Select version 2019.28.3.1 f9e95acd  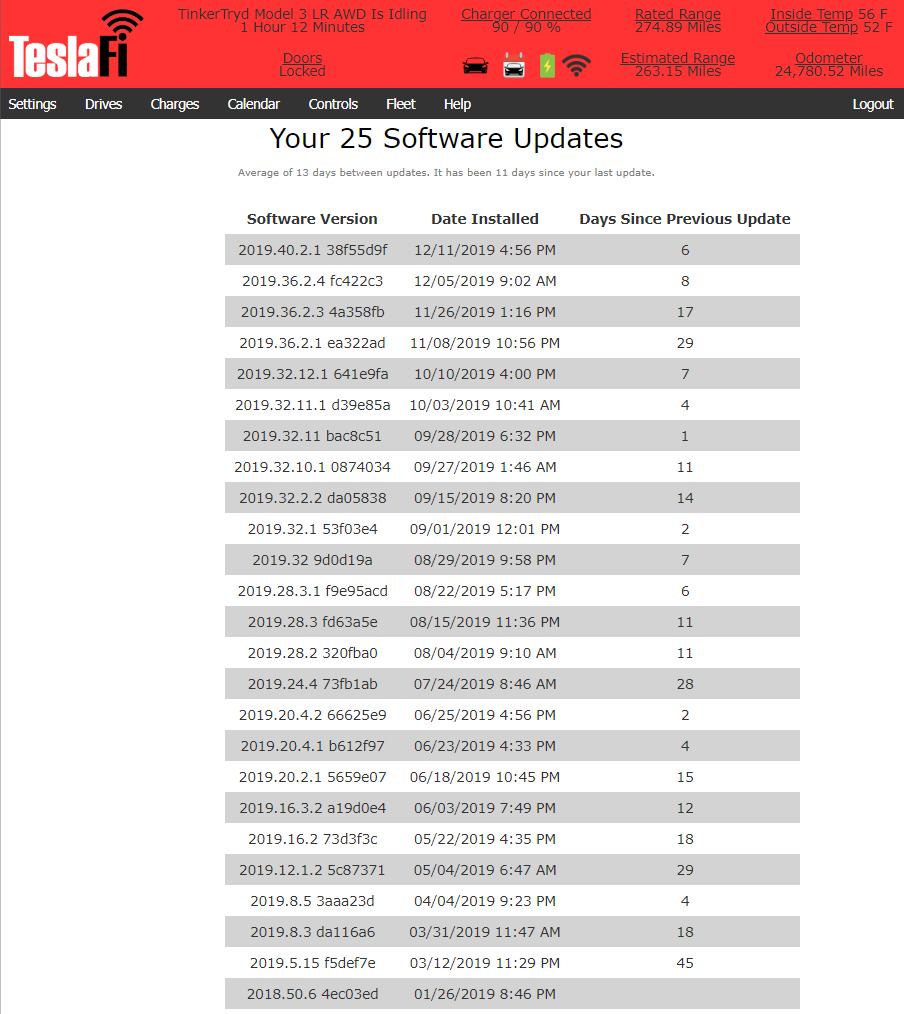click(x=312, y=592)
